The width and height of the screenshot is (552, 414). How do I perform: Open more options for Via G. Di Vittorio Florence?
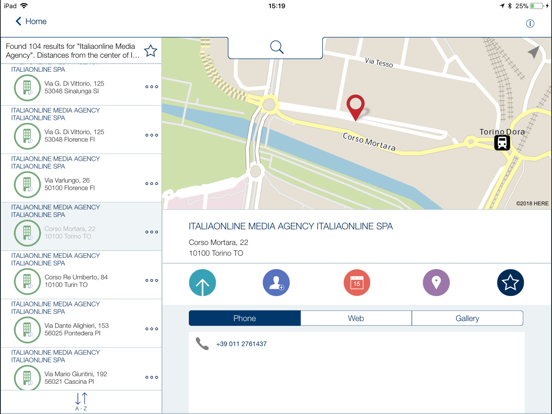[151, 135]
